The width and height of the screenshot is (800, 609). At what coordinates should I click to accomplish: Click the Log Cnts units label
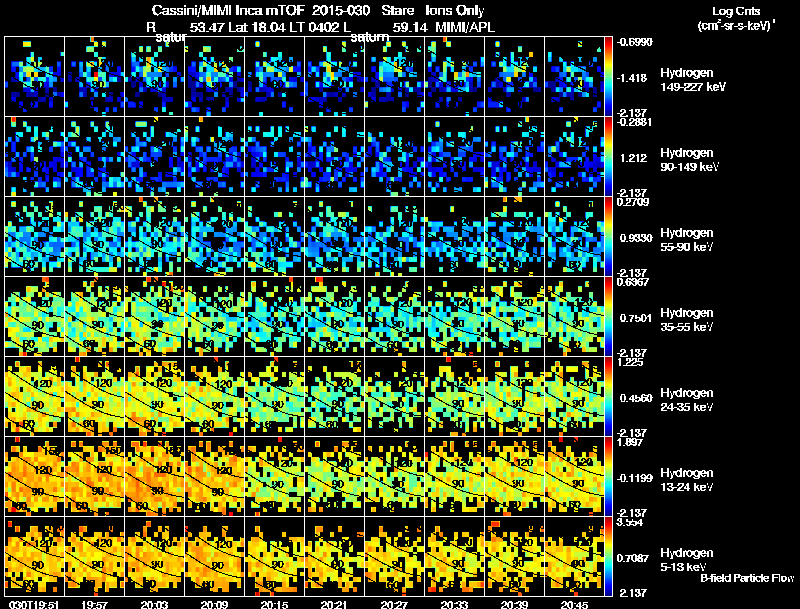click(x=736, y=18)
